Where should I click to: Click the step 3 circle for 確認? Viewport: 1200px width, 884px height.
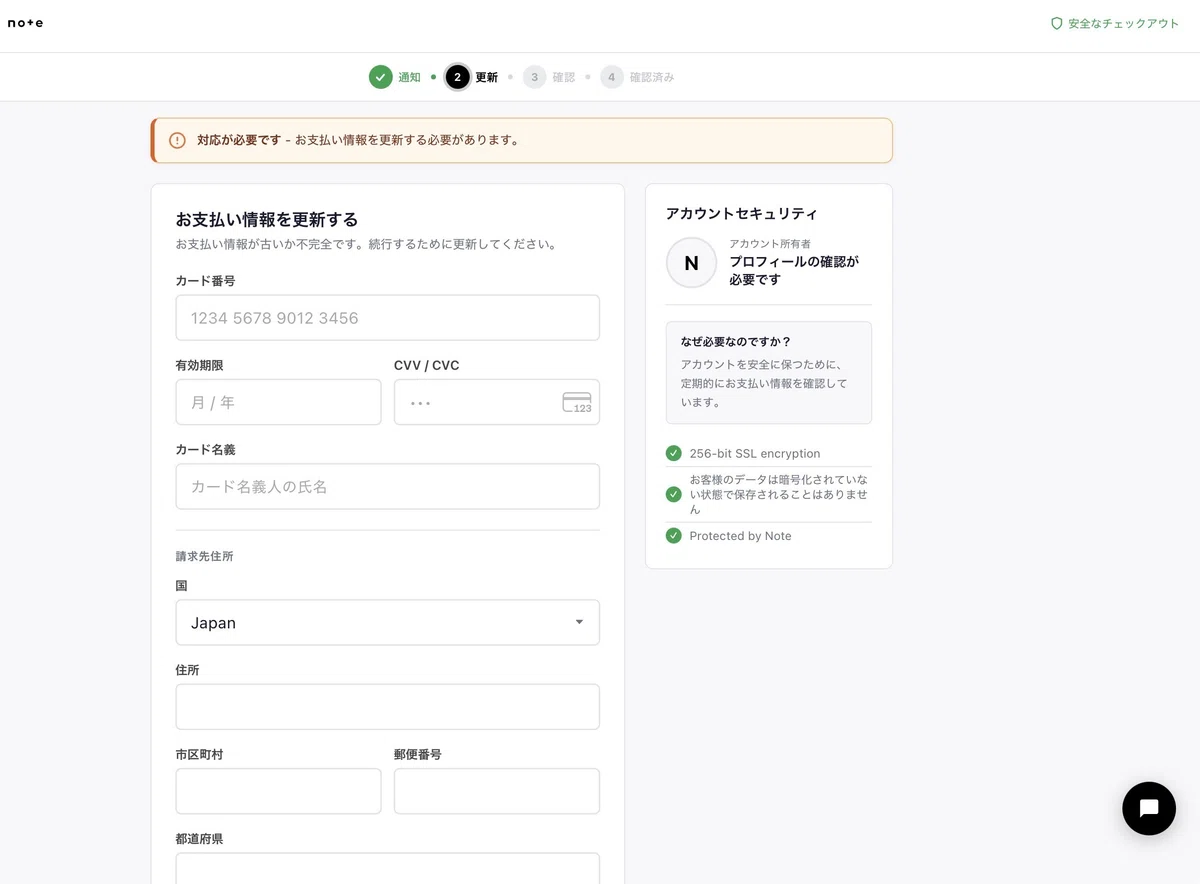coord(535,77)
